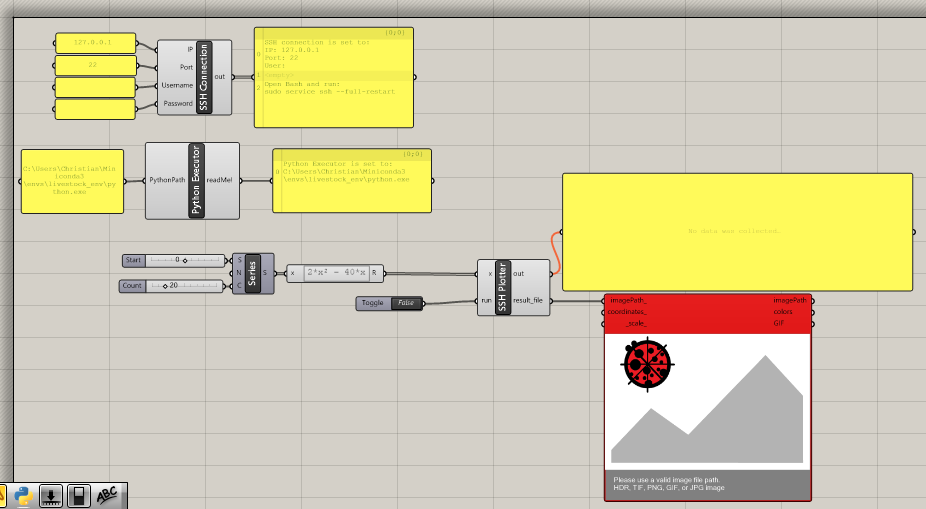
Task: Click the grey mountain placeholder image
Action: point(707,409)
